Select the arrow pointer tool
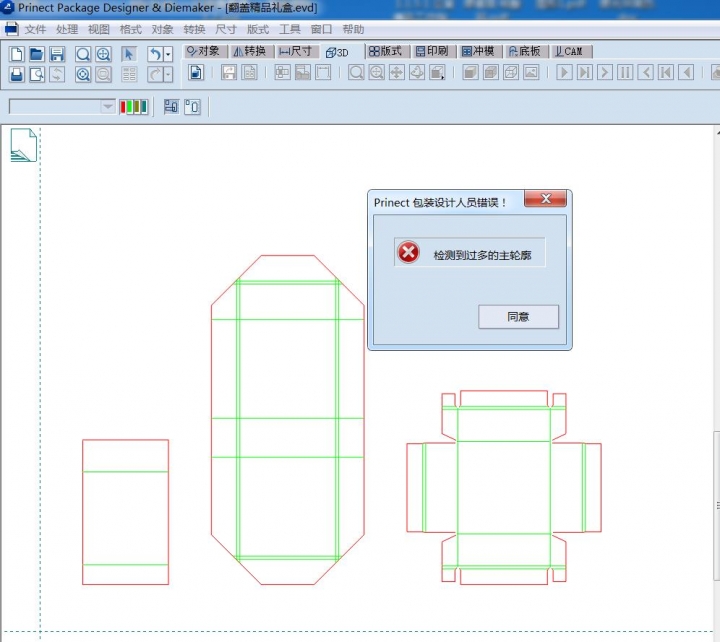Viewport: 720px width, 642px height. [x=129, y=54]
